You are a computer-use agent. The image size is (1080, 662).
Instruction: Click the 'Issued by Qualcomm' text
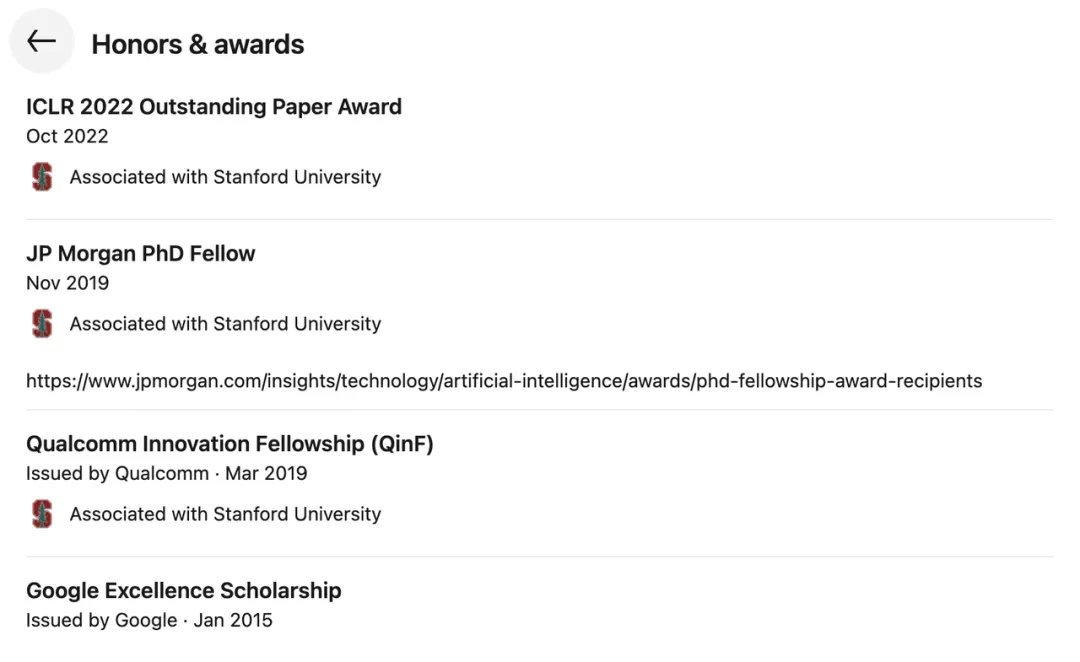pyautogui.click(x=117, y=473)
